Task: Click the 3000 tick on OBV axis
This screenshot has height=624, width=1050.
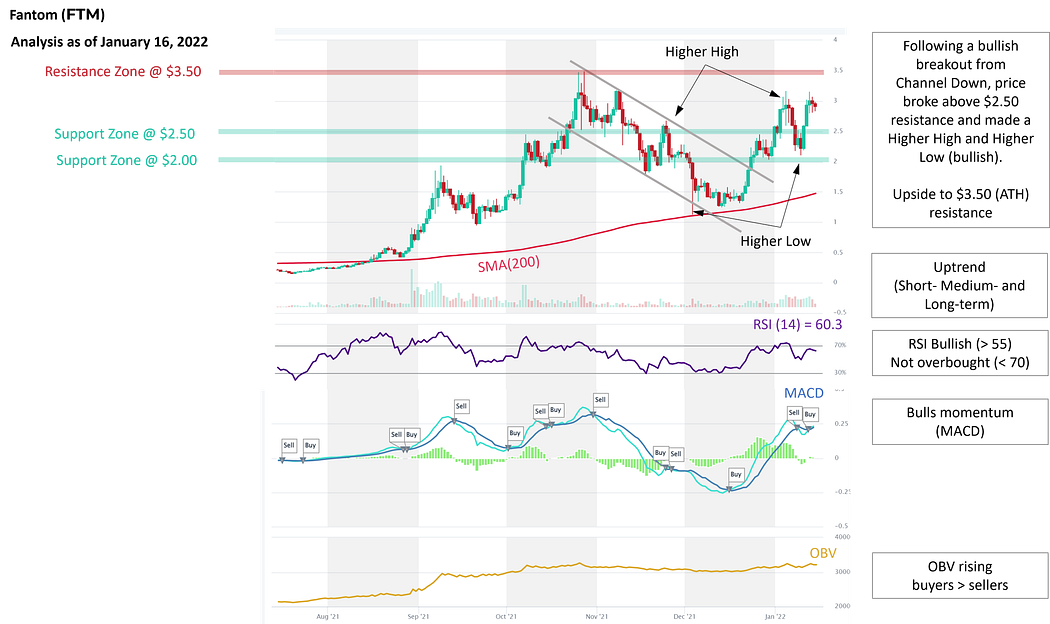Action: tap(842, 572)
